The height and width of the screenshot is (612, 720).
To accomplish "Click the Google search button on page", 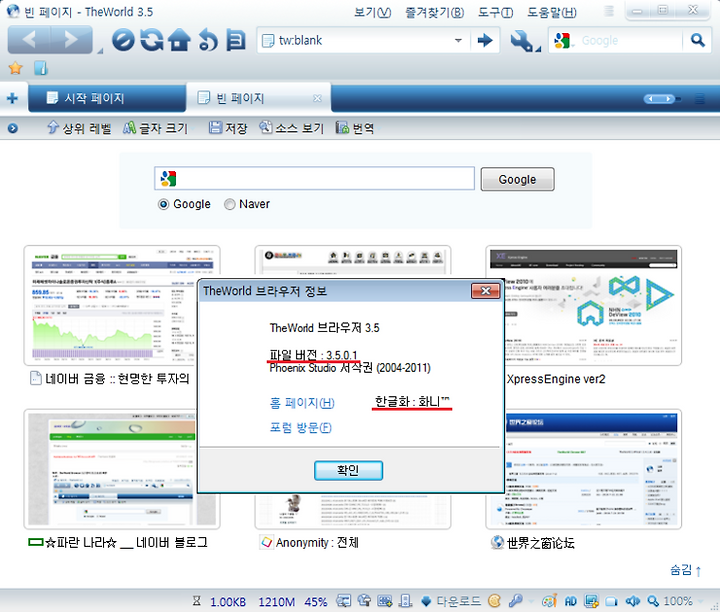I will tap(517, 179).
